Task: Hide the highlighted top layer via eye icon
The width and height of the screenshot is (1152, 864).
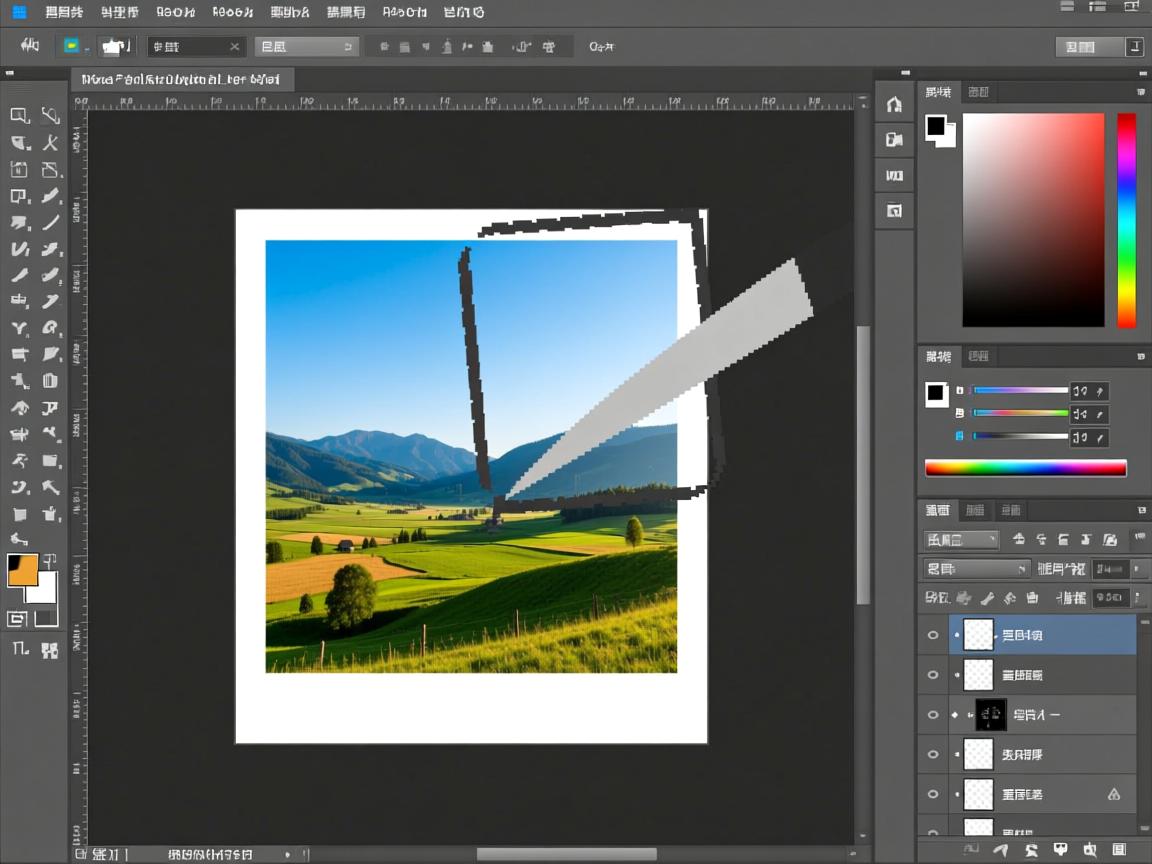Action: coord(933,635)
